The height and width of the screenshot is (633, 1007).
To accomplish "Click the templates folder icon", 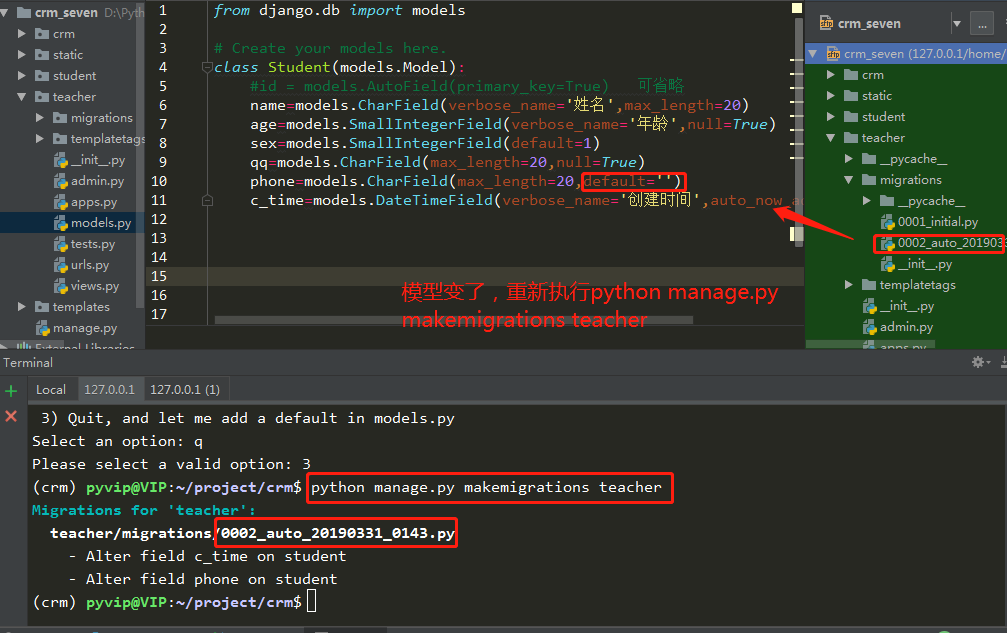I will tap(42, 307).
